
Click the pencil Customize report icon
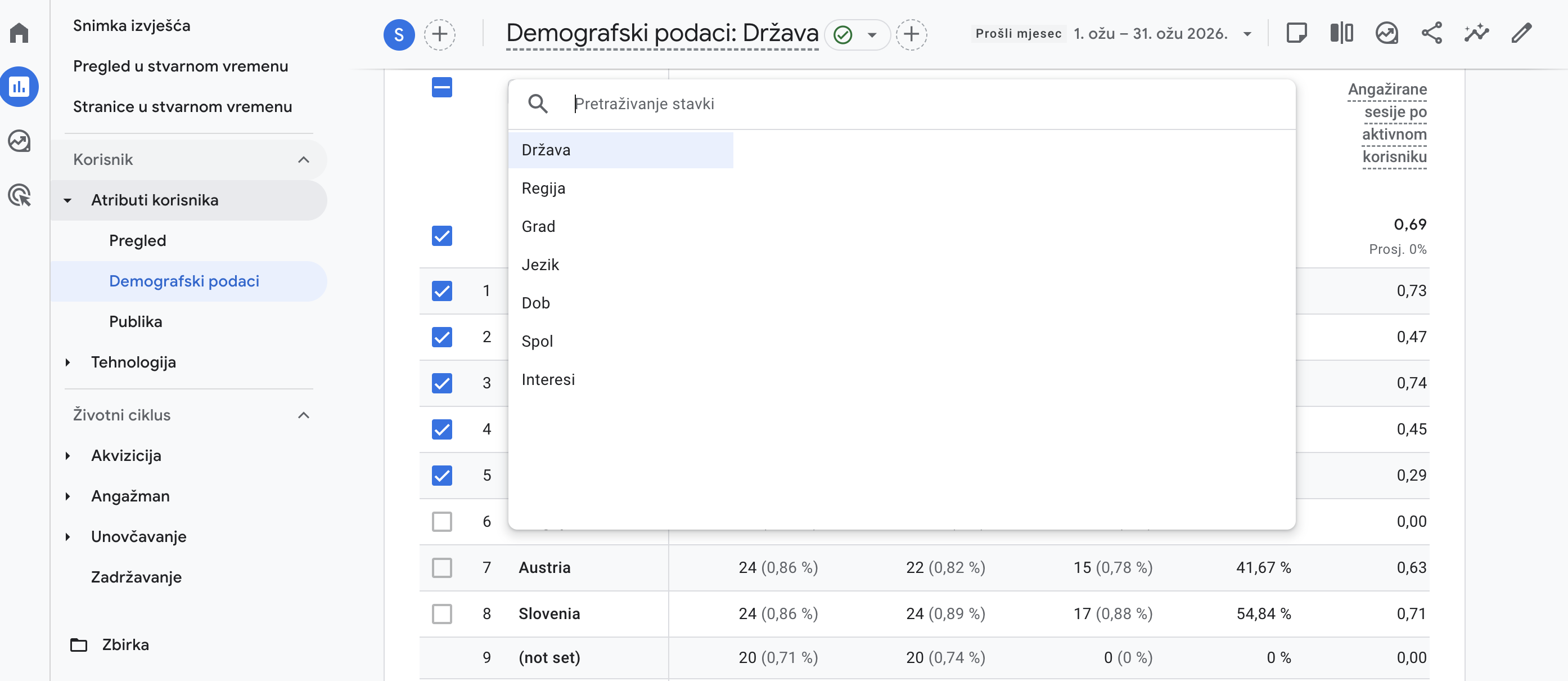point(1521,34)
